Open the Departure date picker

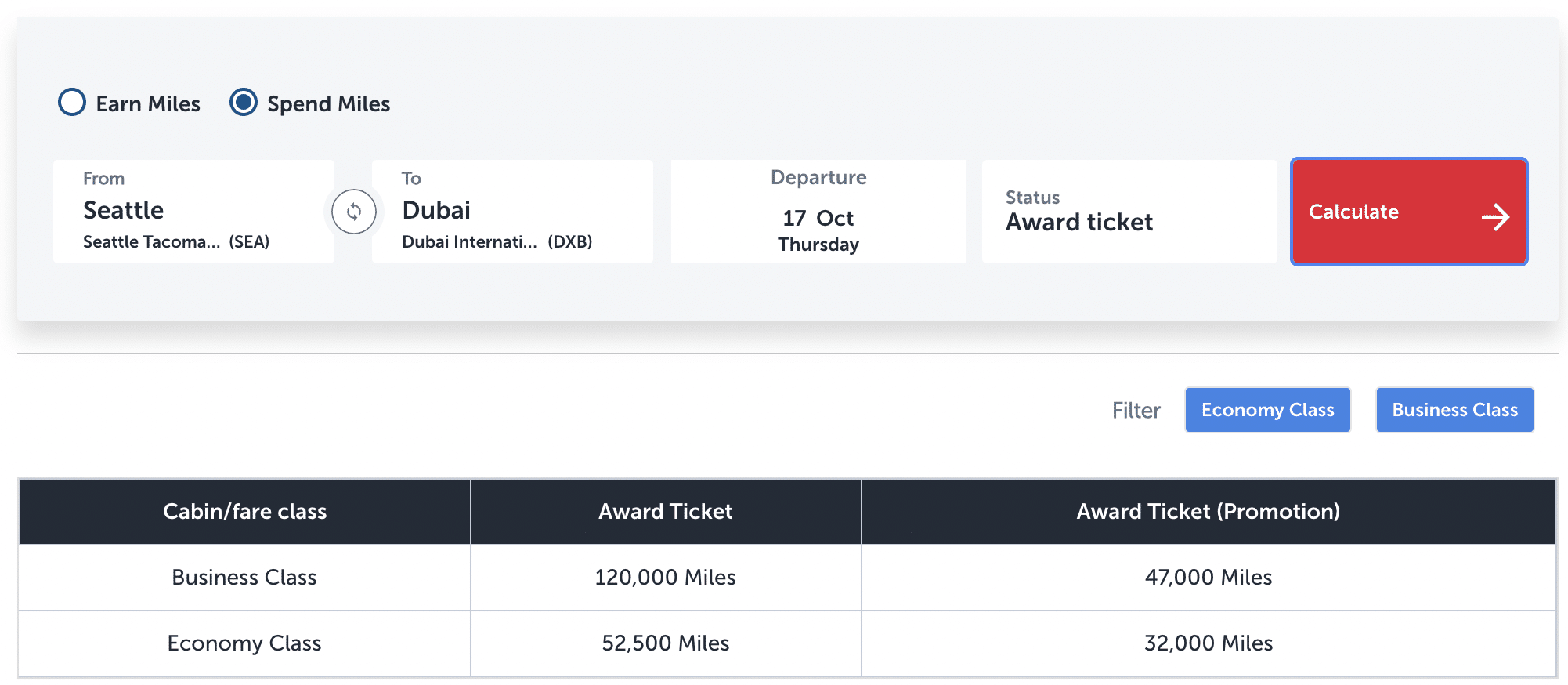point(818,212)
